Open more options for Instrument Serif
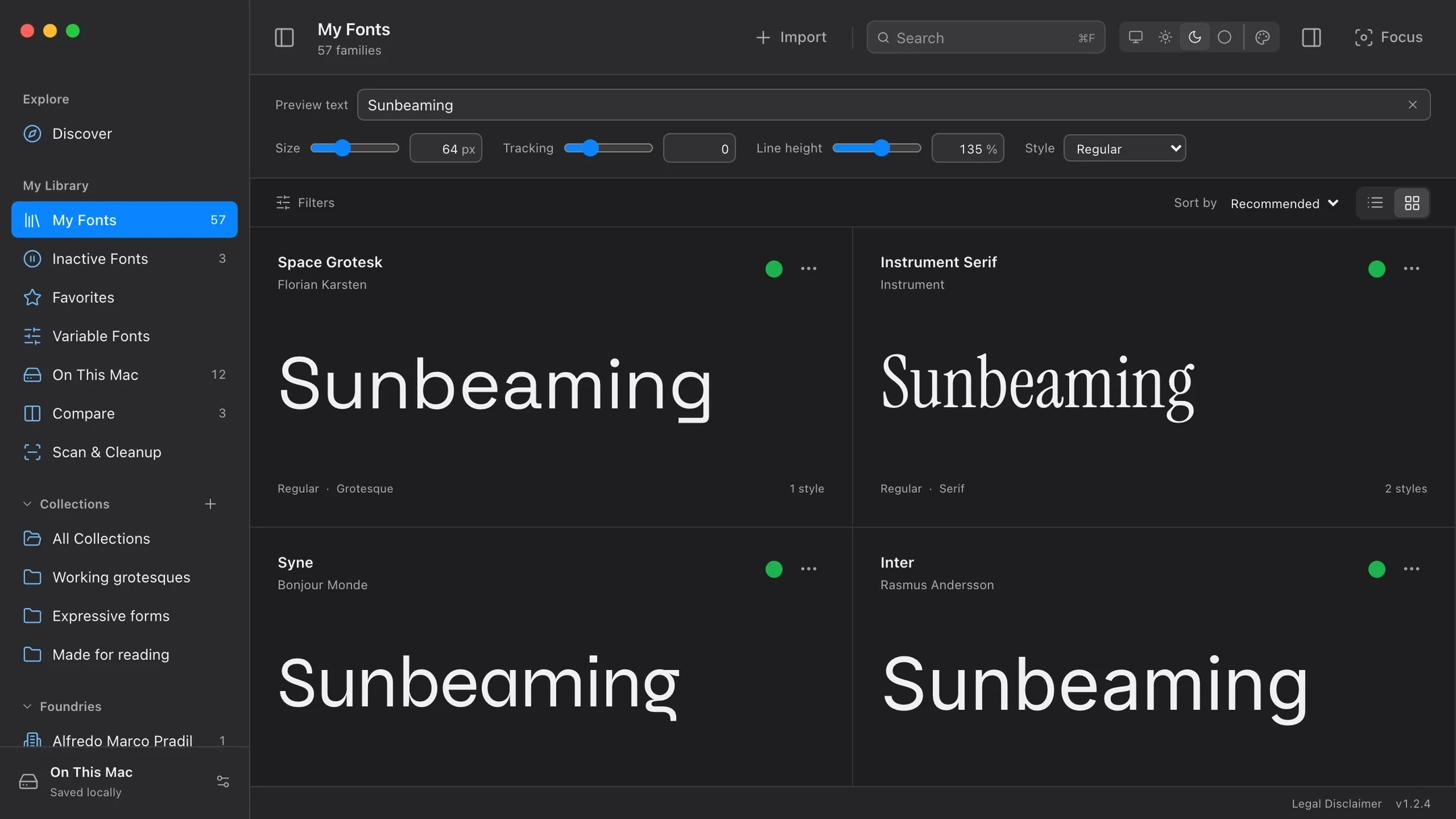The image size is (1456, 819). (x=1412, y=268)
